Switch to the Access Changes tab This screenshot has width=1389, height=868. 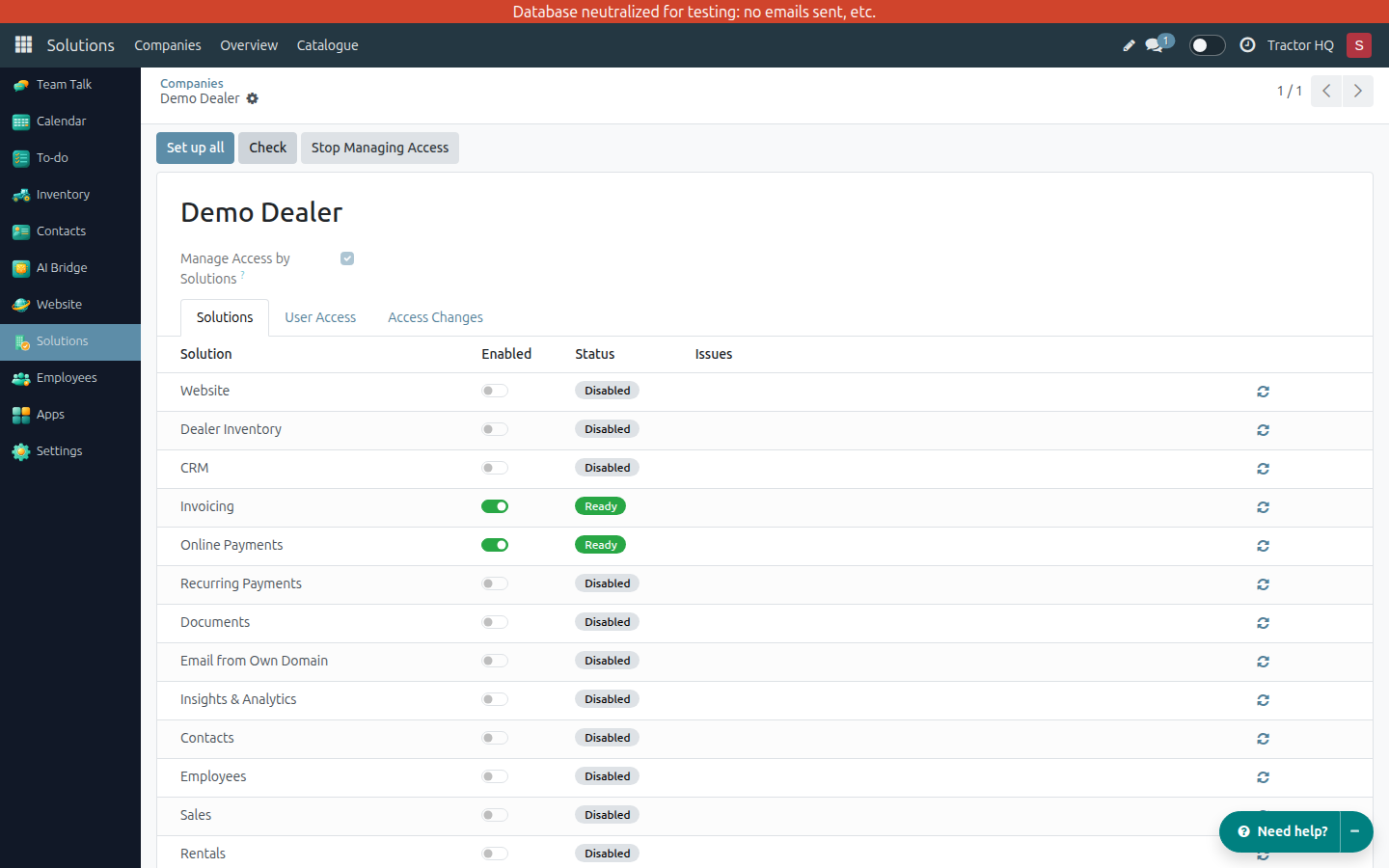click(435, 317)
